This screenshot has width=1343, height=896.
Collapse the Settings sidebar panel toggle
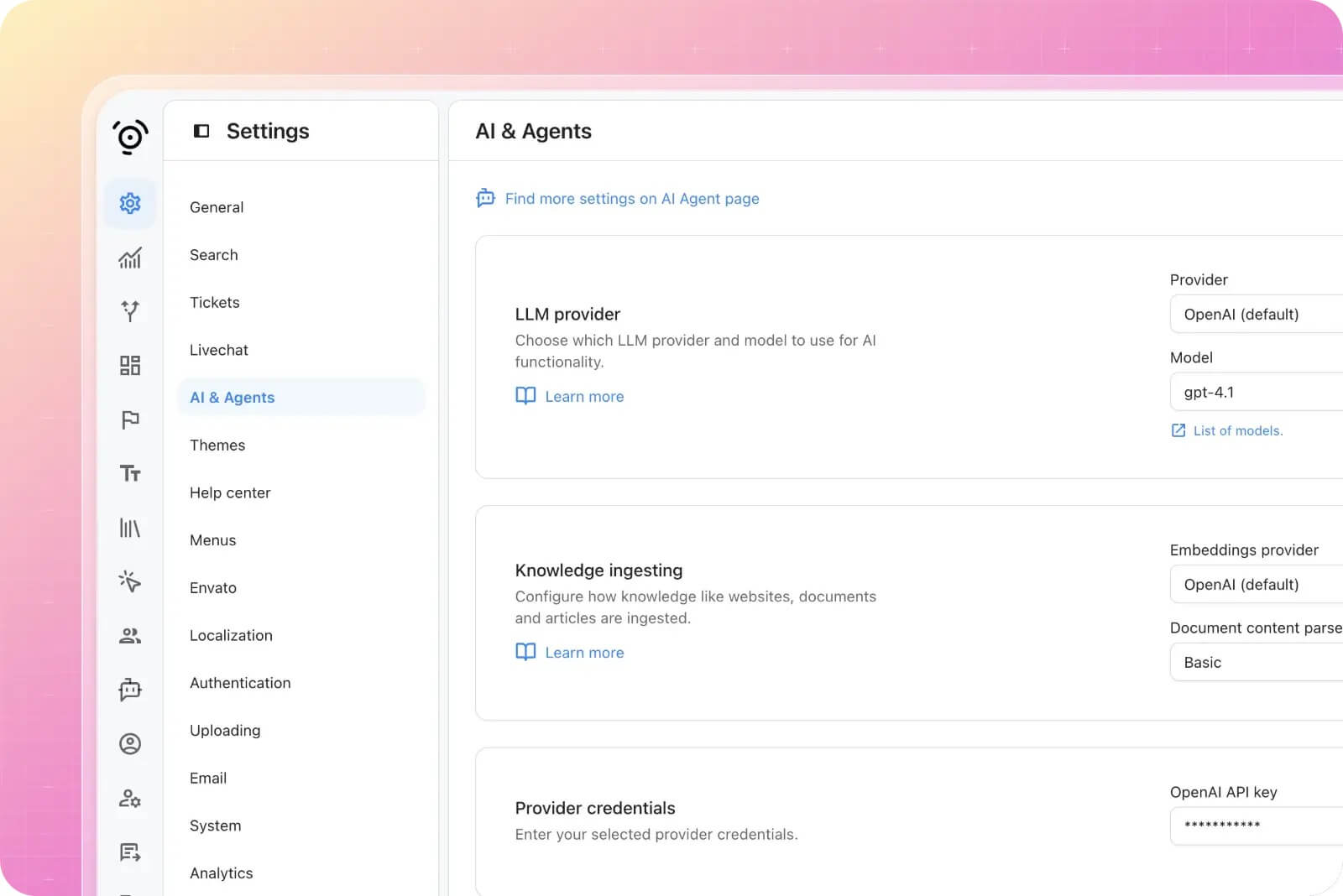201,131
